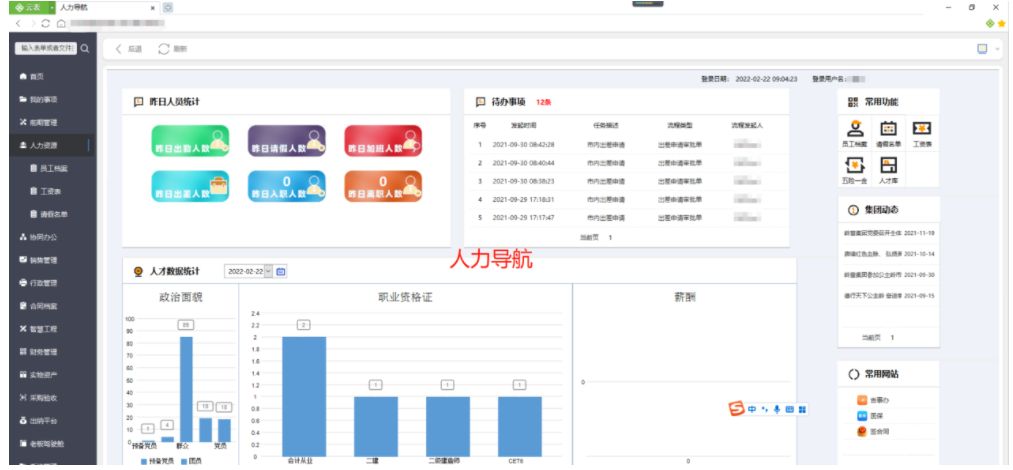Click the layout icon at toolbar right
Viewport: 1013px width, 470px height.
click(x=982, y=49)
